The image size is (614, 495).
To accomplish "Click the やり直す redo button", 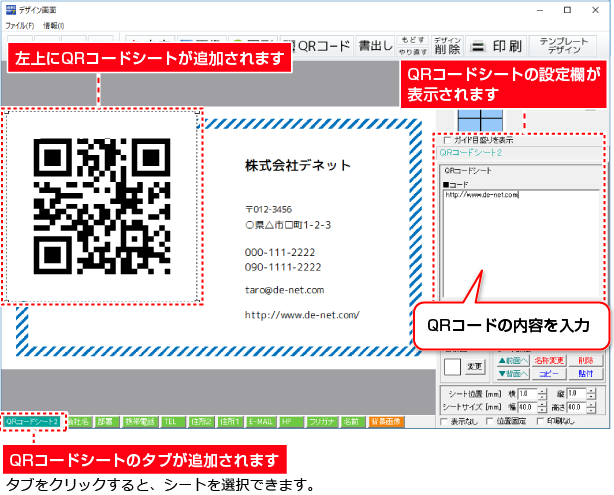I will click(x=413, y=52).
